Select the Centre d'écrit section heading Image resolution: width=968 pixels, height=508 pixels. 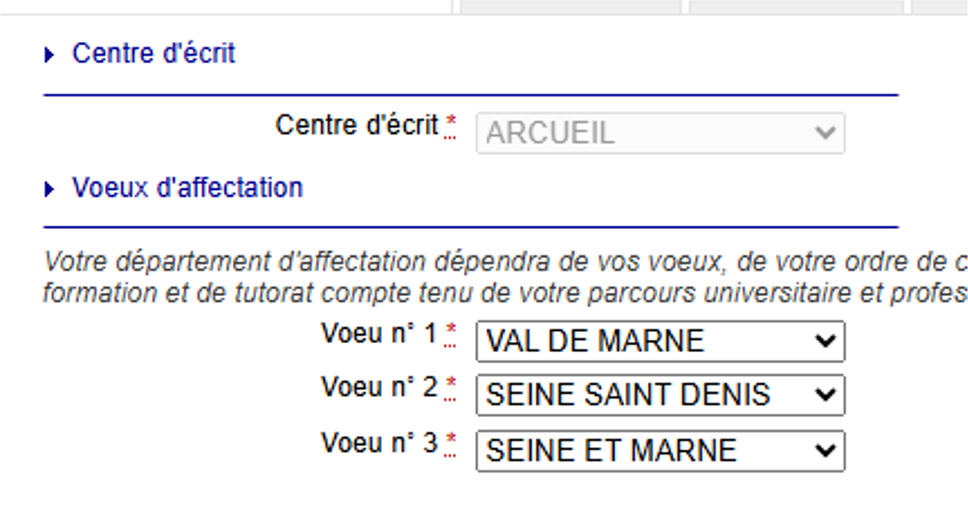153,53
